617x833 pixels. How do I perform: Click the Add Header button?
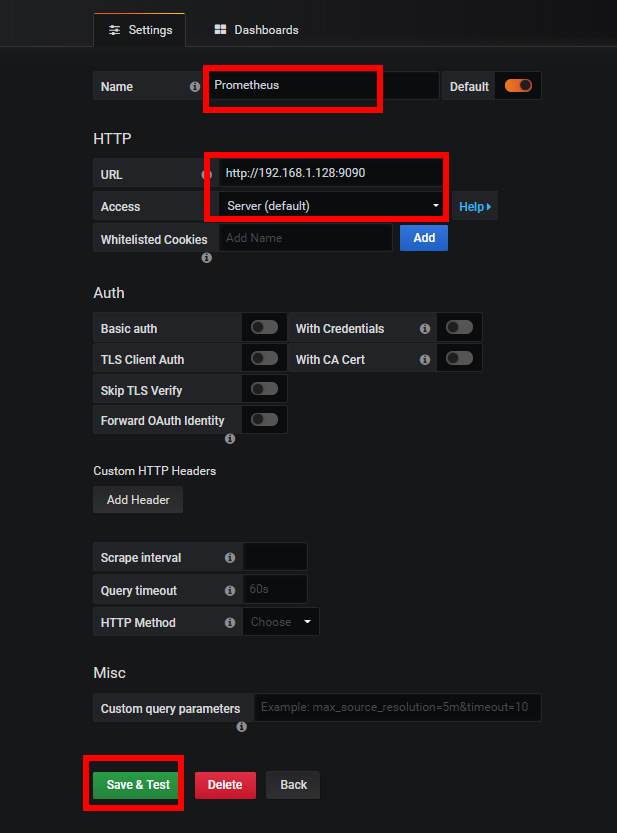point(138,500)
